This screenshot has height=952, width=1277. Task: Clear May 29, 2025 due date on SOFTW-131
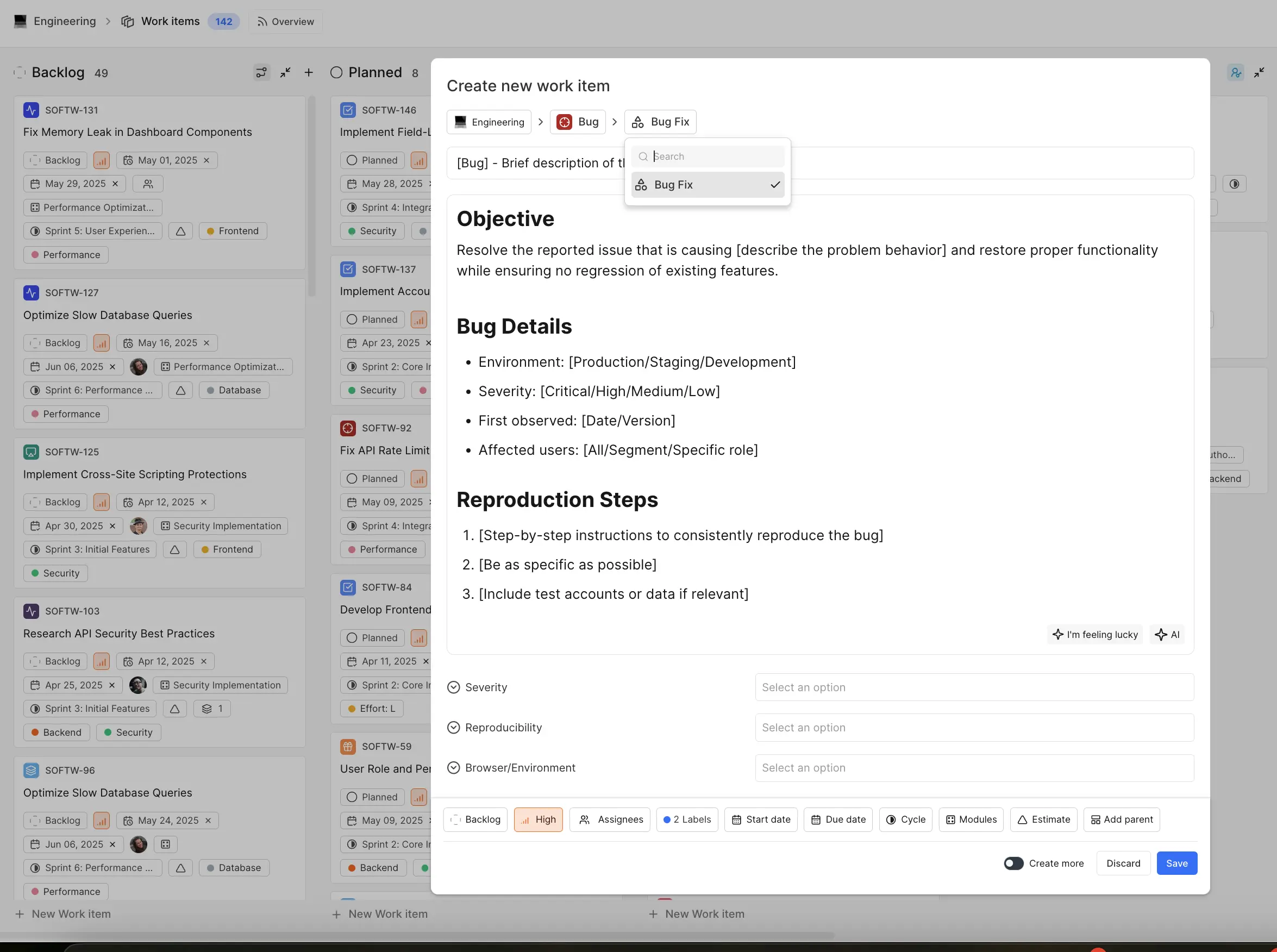pyautogui.click(x=115, y=184)
